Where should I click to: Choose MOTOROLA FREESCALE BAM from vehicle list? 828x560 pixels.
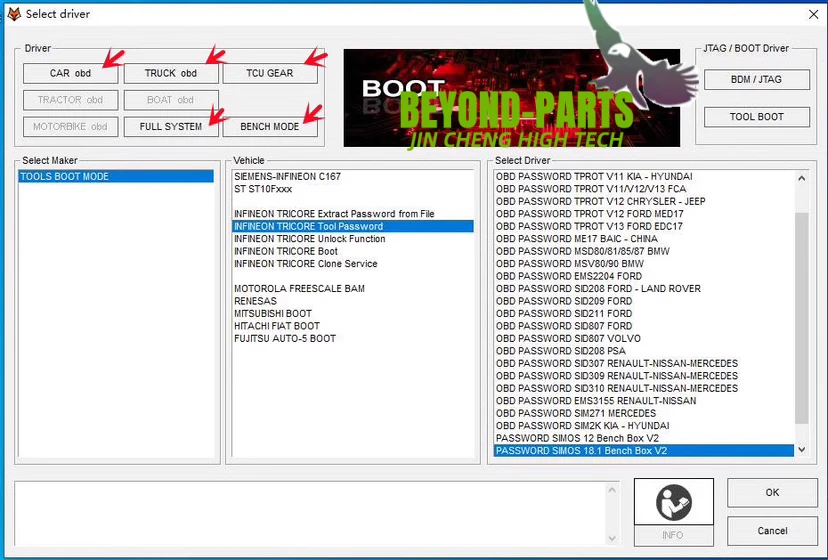tap(299, 289)
